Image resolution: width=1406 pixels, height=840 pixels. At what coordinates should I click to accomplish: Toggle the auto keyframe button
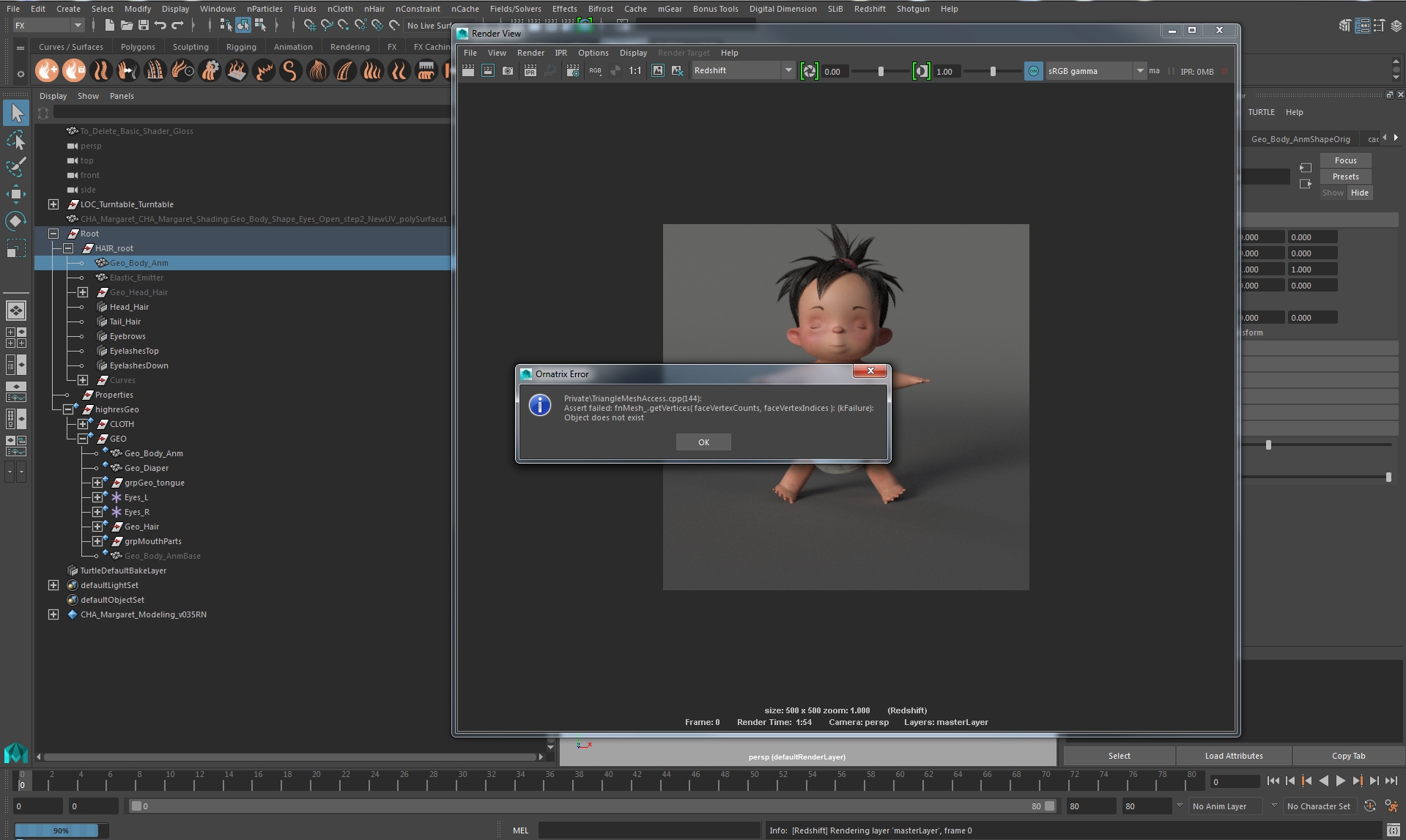click(1369, 806)
